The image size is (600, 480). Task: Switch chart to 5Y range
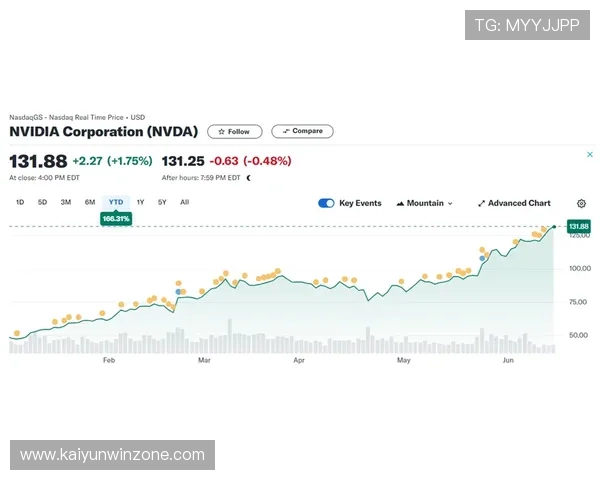(162, 202)
